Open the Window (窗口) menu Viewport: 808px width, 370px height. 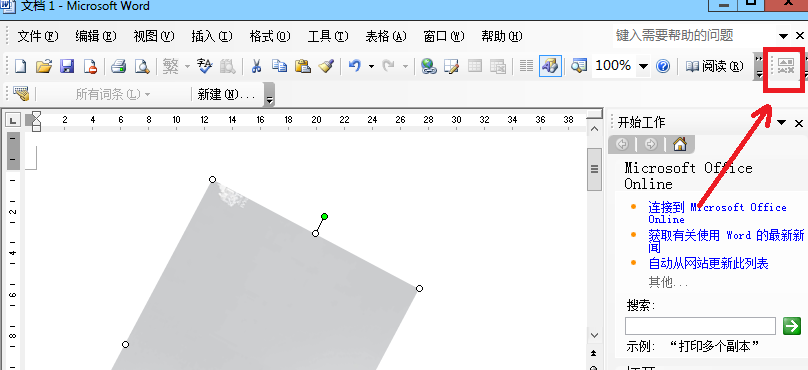click(x=444, y=36)
